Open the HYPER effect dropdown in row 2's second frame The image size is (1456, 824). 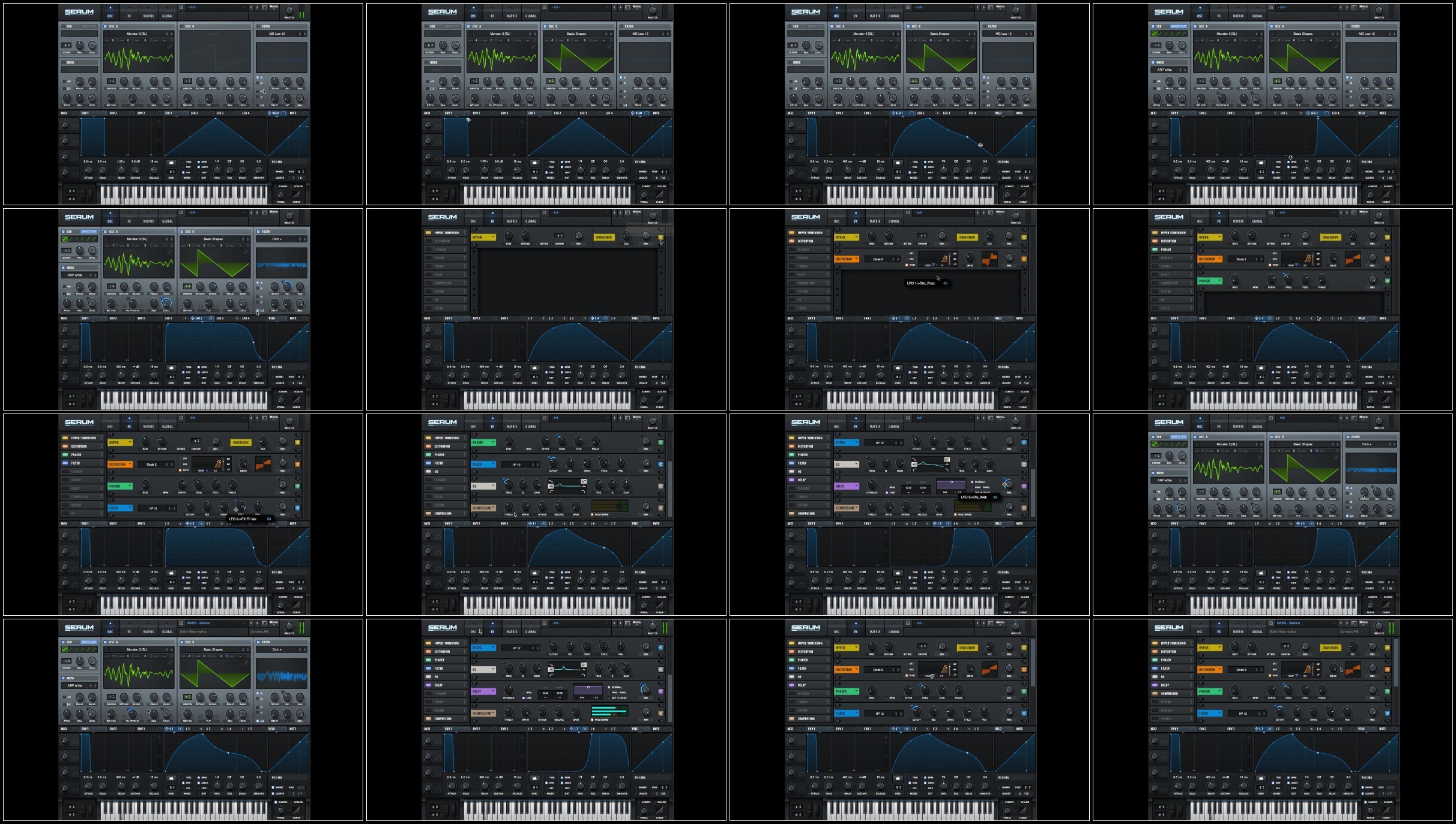click(484, 237)
